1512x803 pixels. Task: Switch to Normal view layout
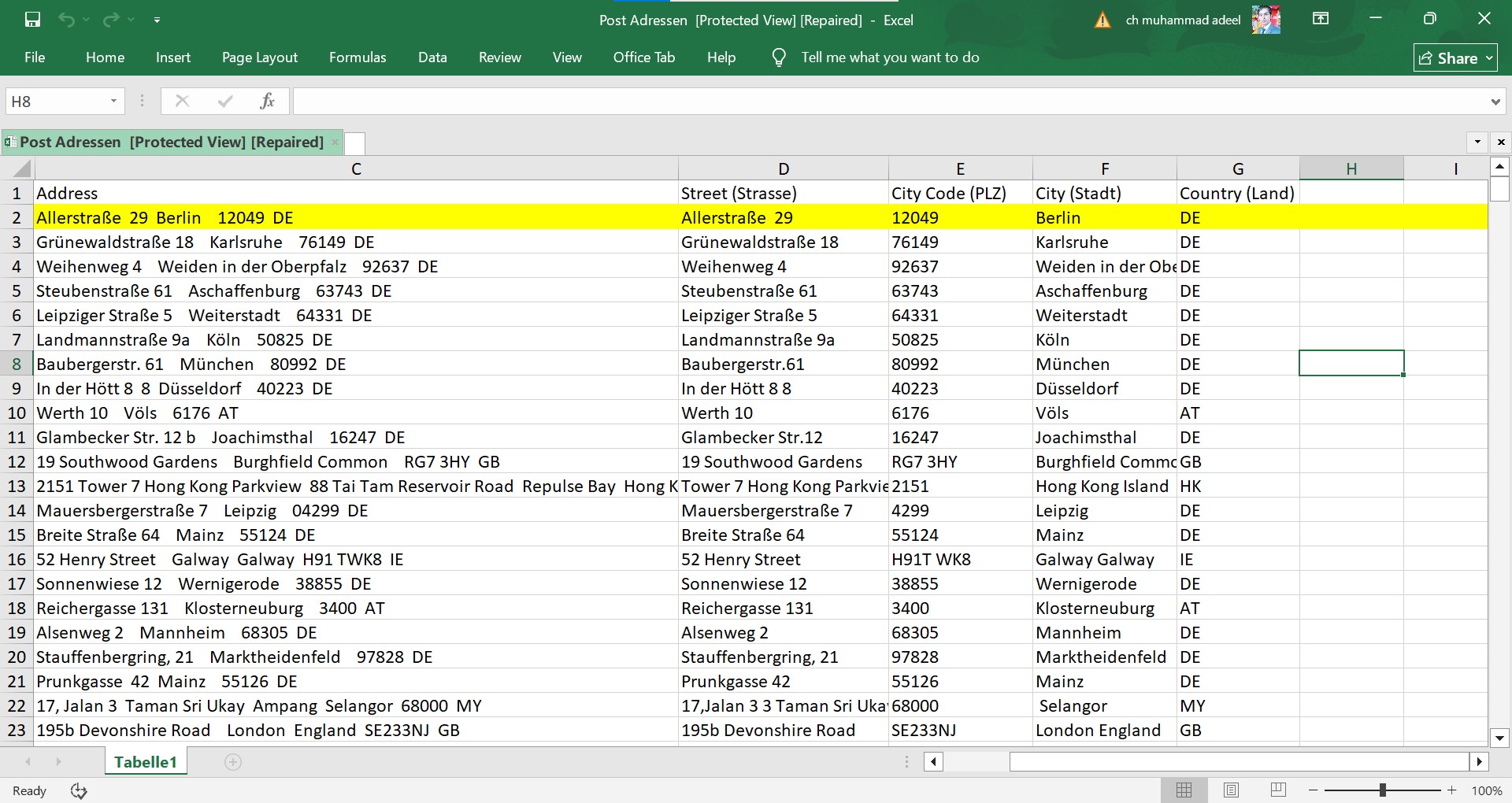(x=1184, y=790)
